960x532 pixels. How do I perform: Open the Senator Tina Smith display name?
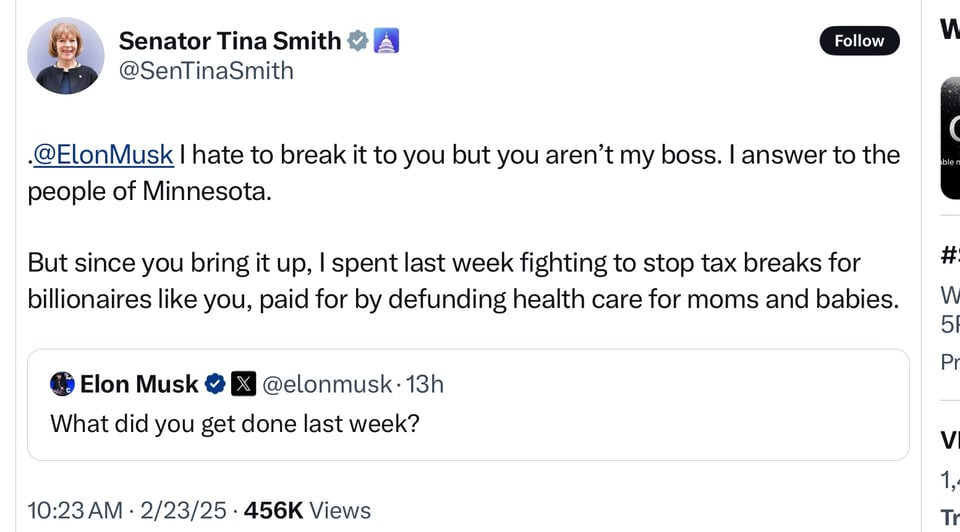click(229, 41)
